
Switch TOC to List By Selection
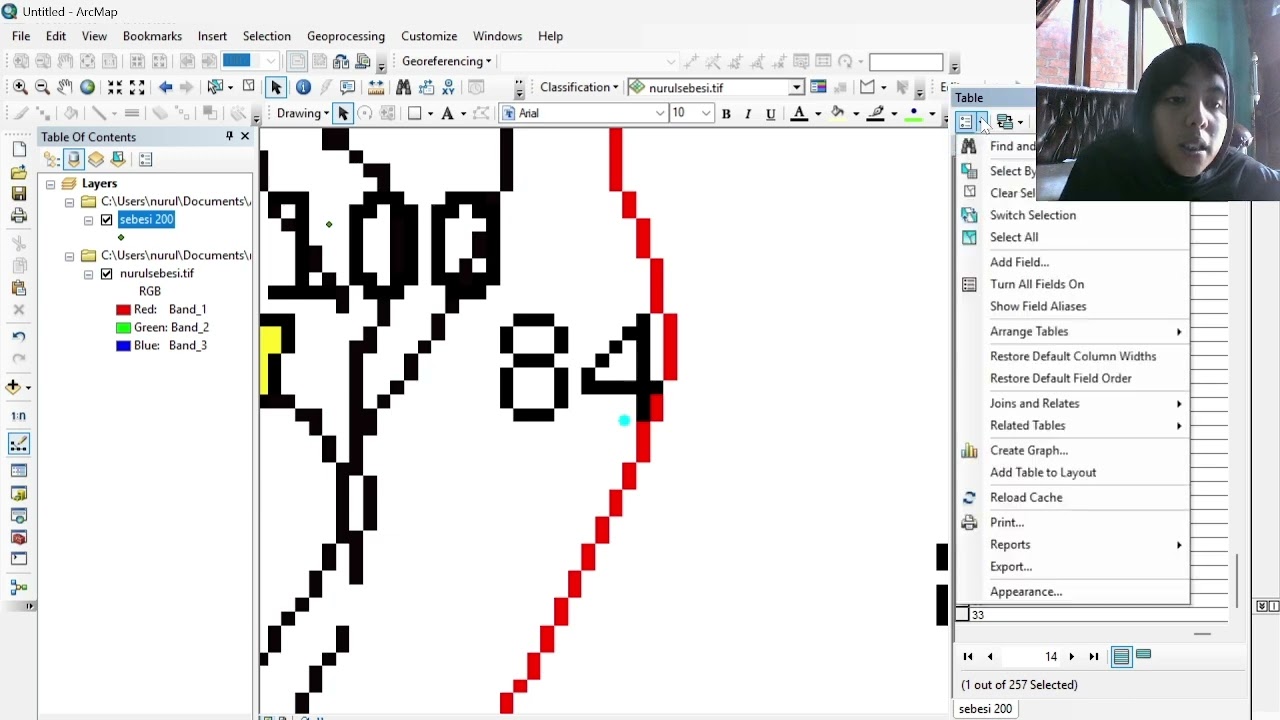click(x=118, y=159)
